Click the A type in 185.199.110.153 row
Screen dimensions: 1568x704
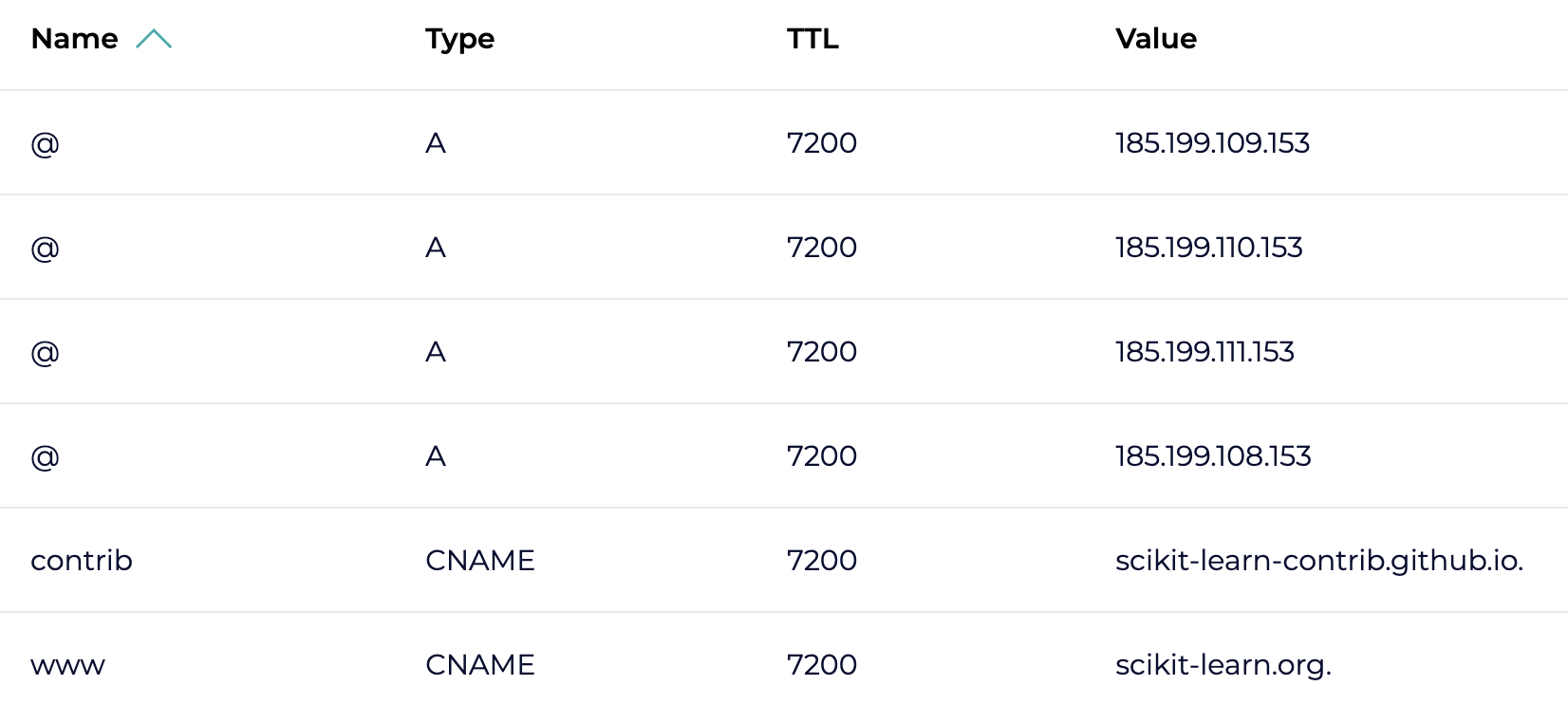436,248
